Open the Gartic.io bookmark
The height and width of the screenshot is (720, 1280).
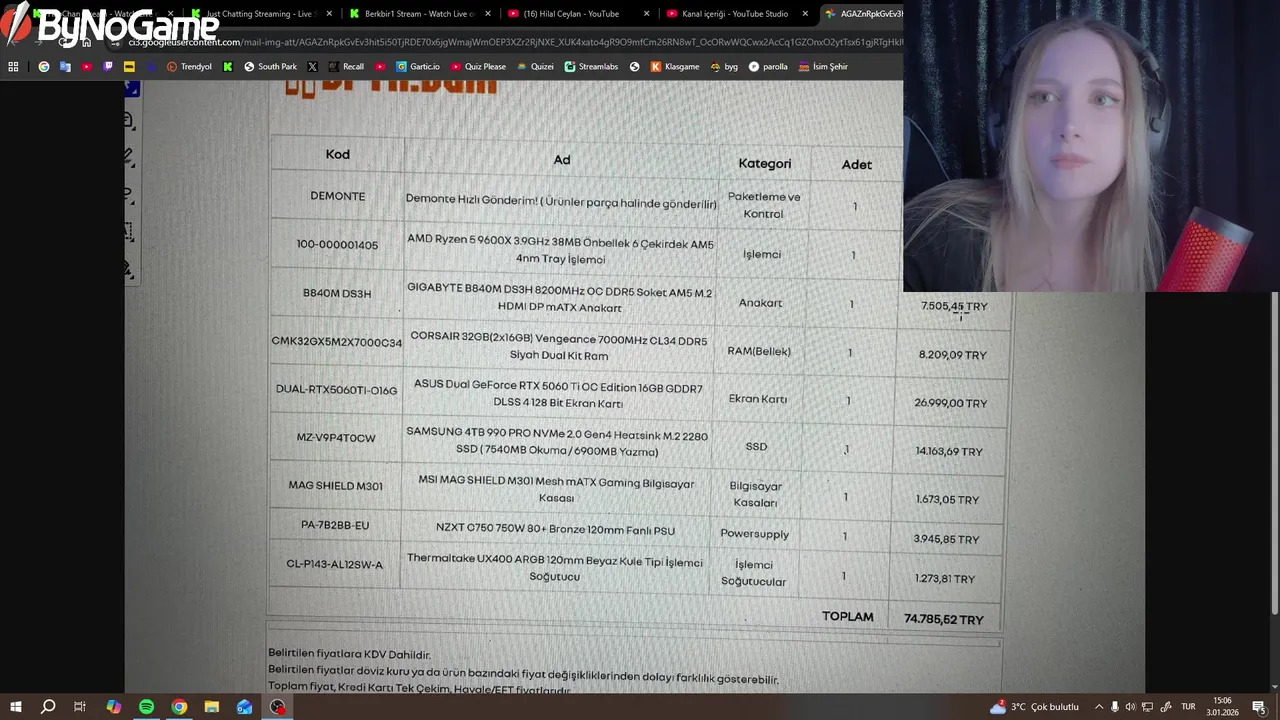point(417,67)
